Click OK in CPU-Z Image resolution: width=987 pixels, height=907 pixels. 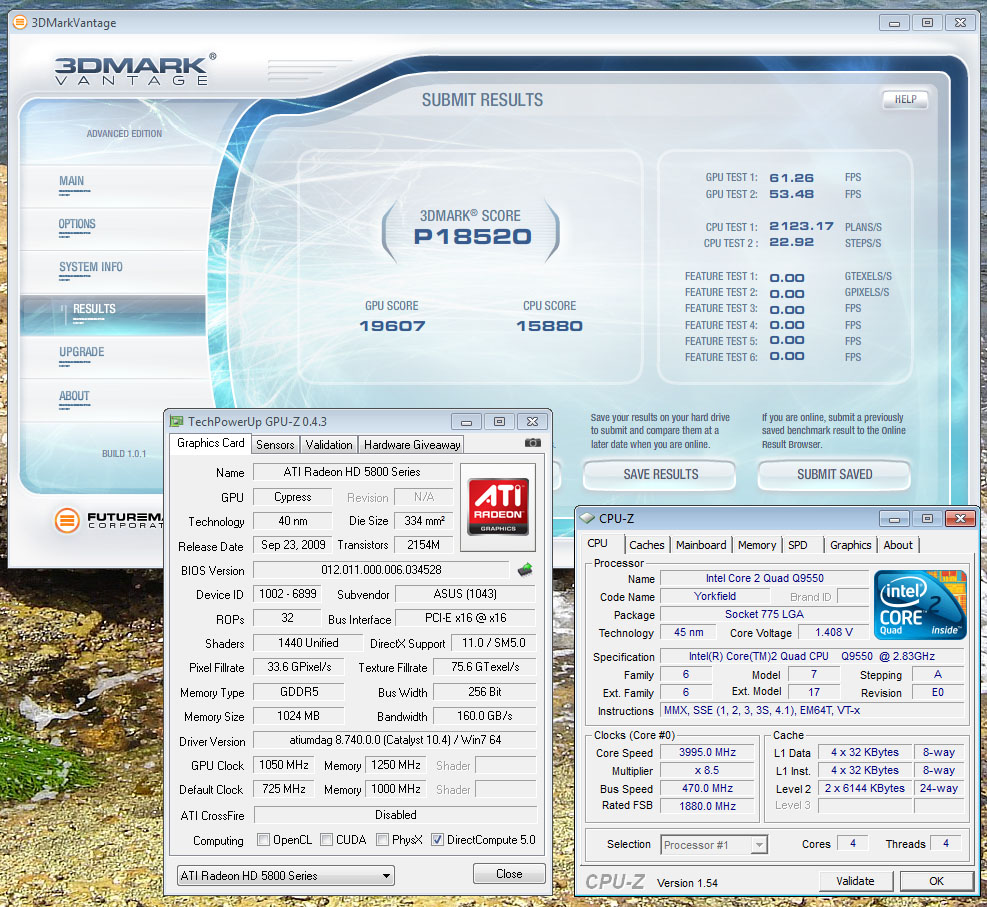coord(936,881)
